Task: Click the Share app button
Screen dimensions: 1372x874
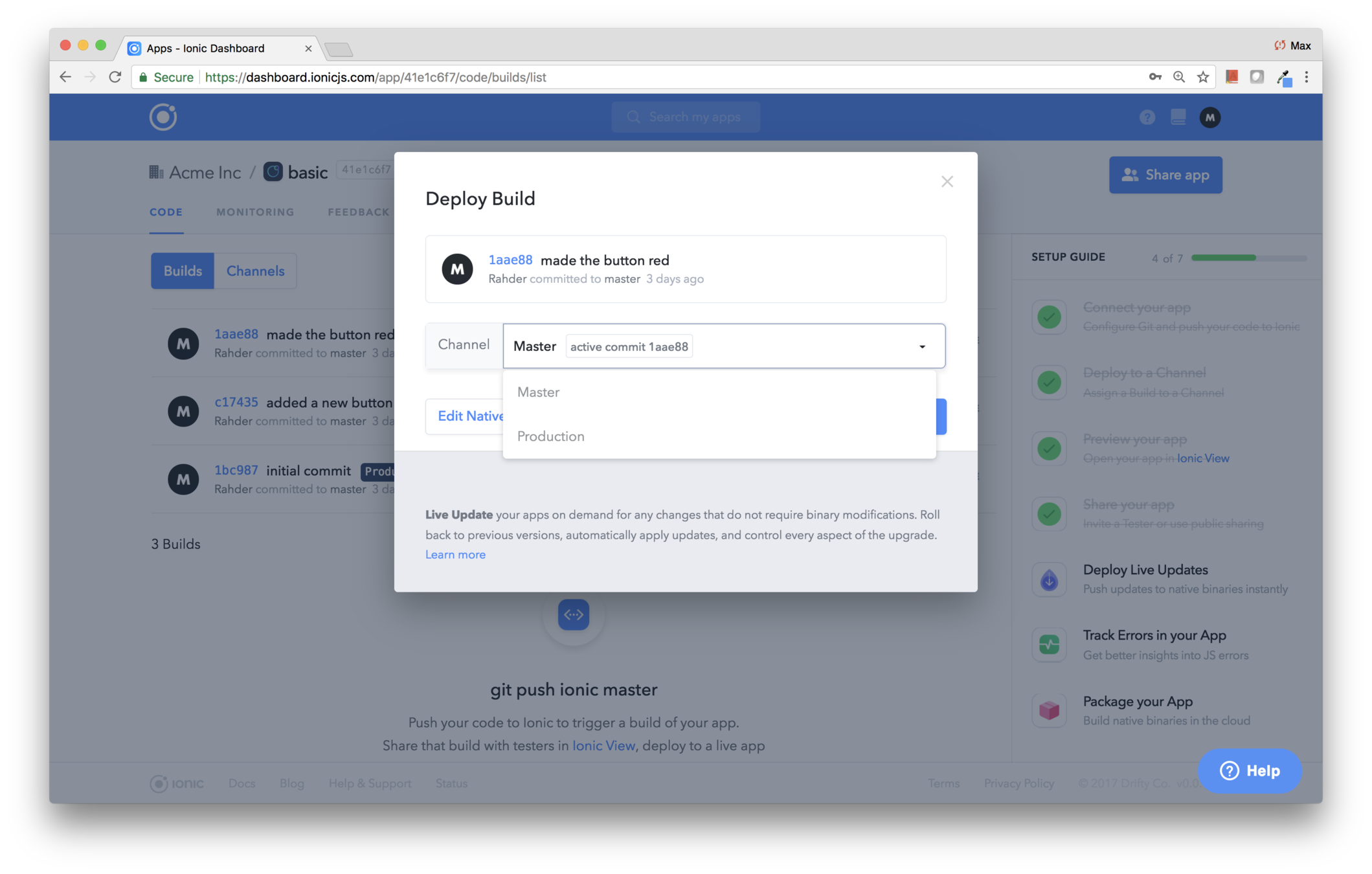Action: pos(1165,175)
